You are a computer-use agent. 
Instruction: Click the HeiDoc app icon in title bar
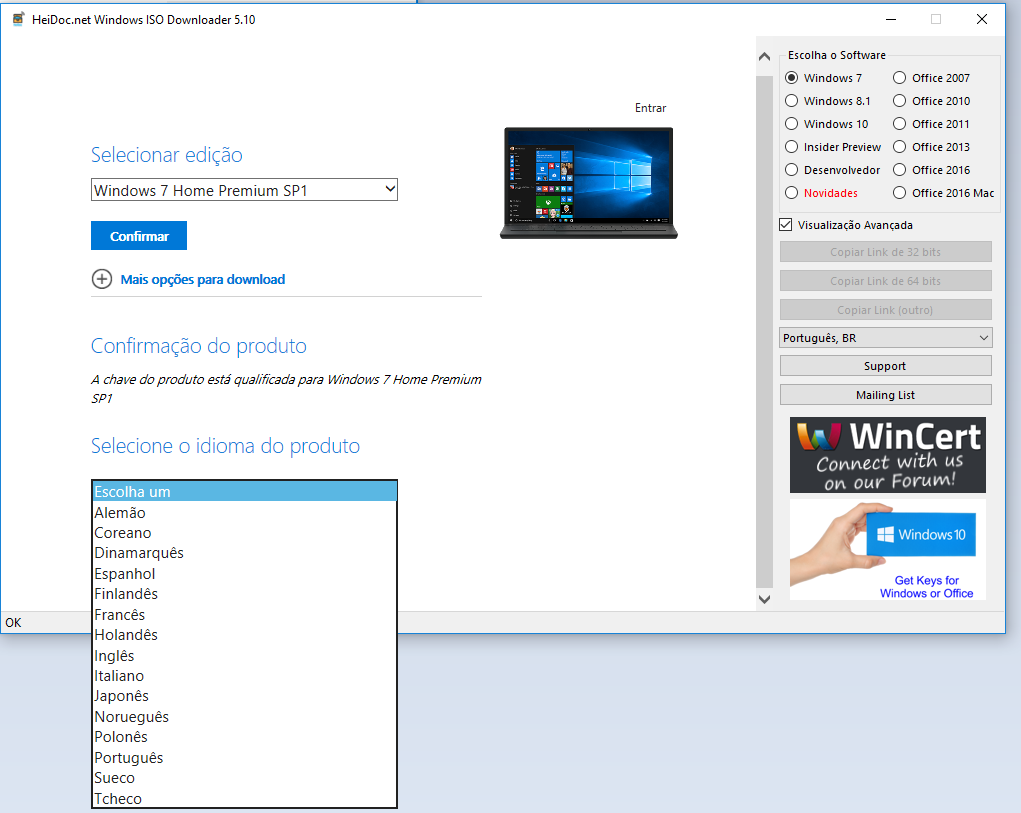(x=18, y=19)
